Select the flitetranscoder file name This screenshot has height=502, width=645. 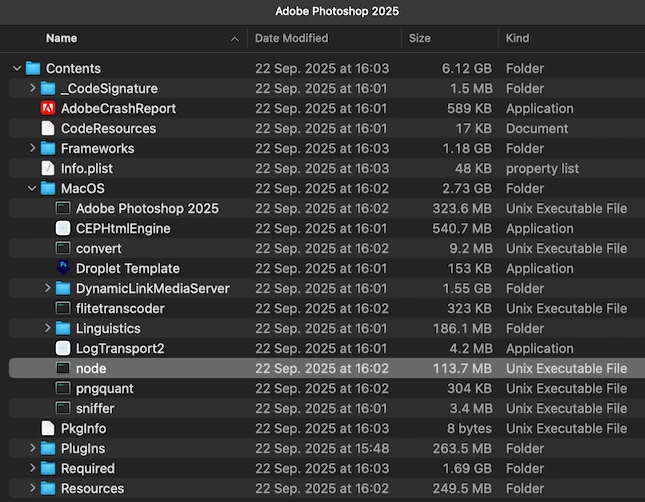click(x=120, y=309)
